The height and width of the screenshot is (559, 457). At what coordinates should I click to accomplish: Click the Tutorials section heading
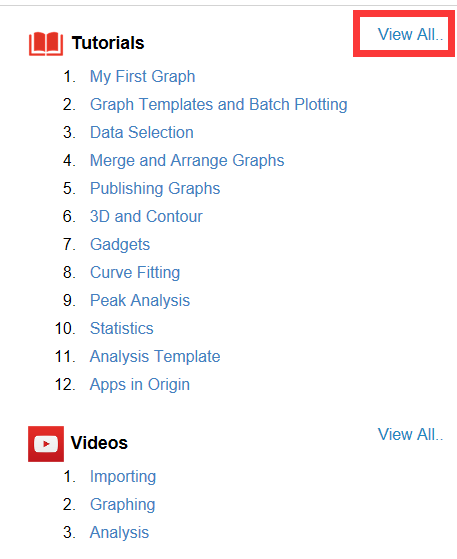[x=108, y=43]
